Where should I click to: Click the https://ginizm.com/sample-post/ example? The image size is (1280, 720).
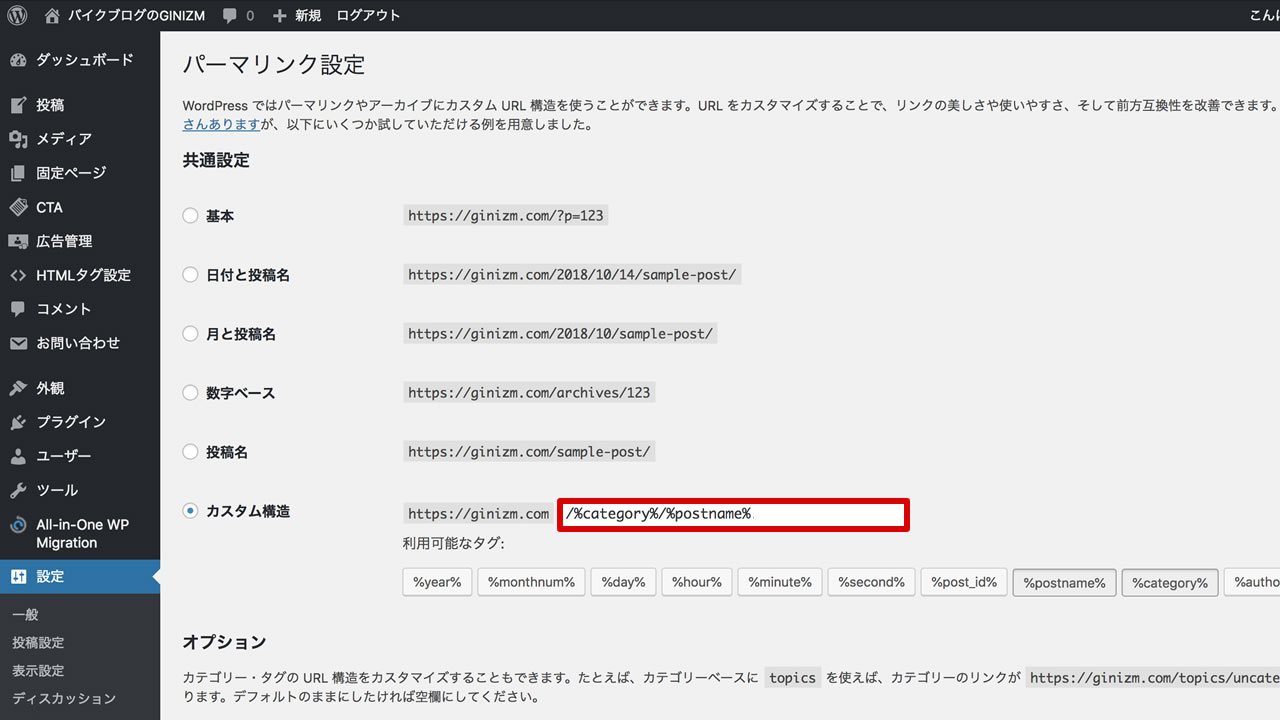pos(529,452)
